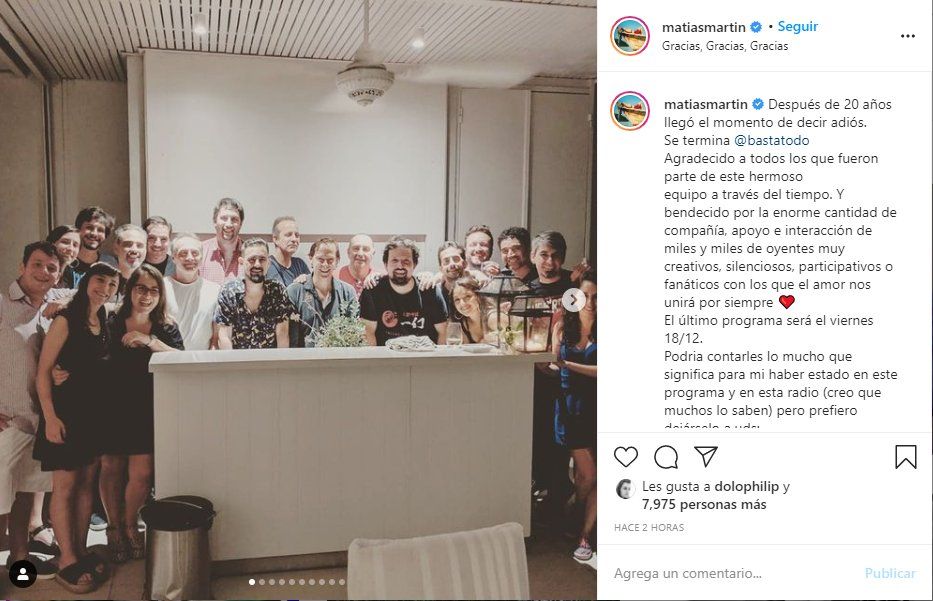Click matiasmartin avatar beside caption

(630, 111)
